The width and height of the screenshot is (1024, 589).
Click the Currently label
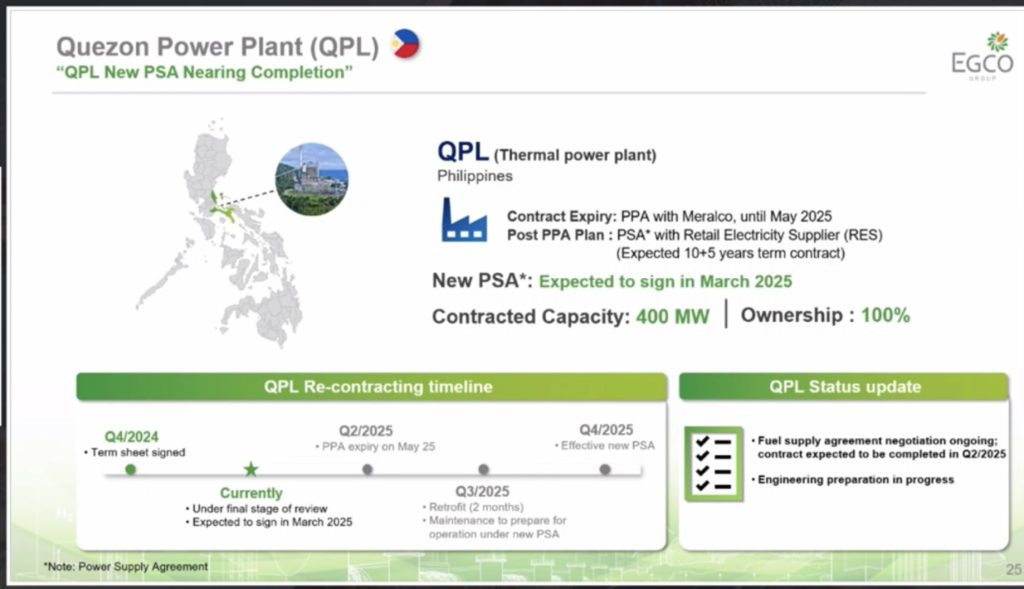tap(251, 493)
